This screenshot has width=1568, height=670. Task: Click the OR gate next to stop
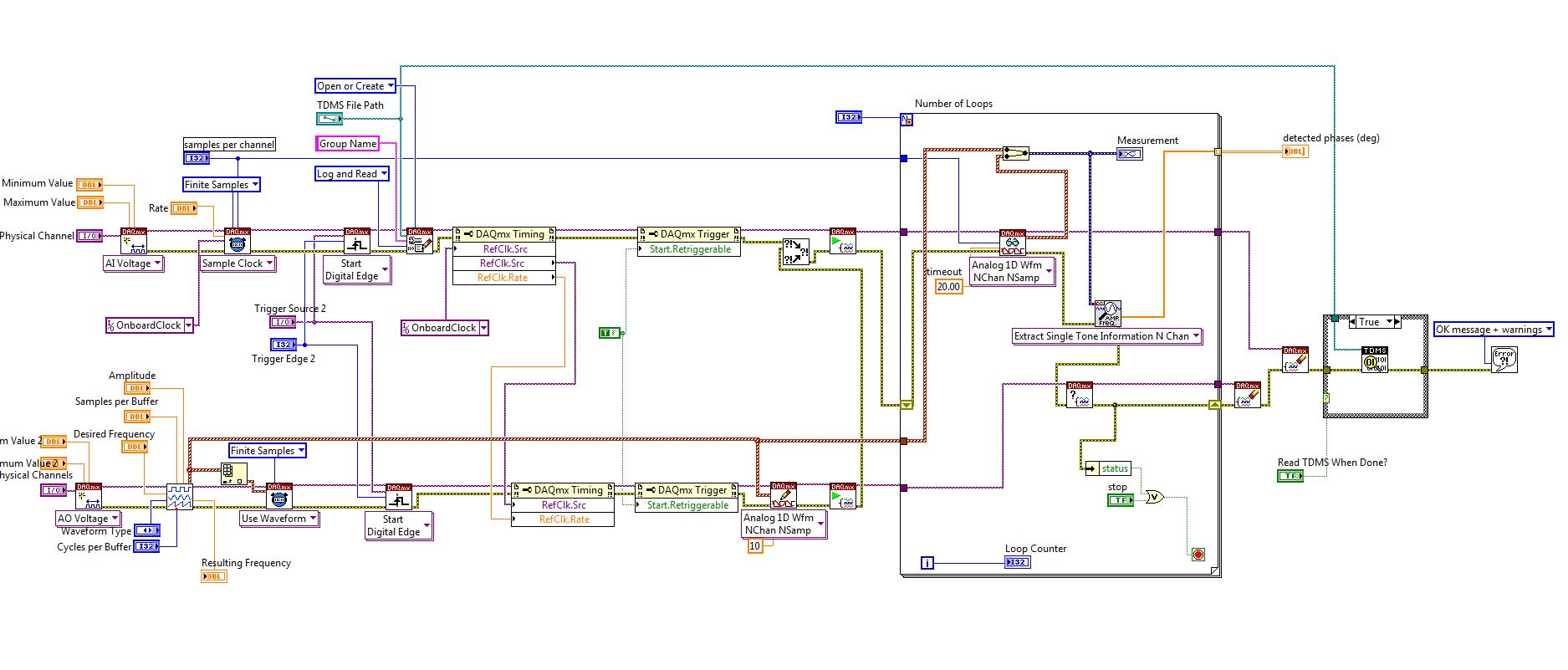pyautogui.click(x=1154, y=497)
